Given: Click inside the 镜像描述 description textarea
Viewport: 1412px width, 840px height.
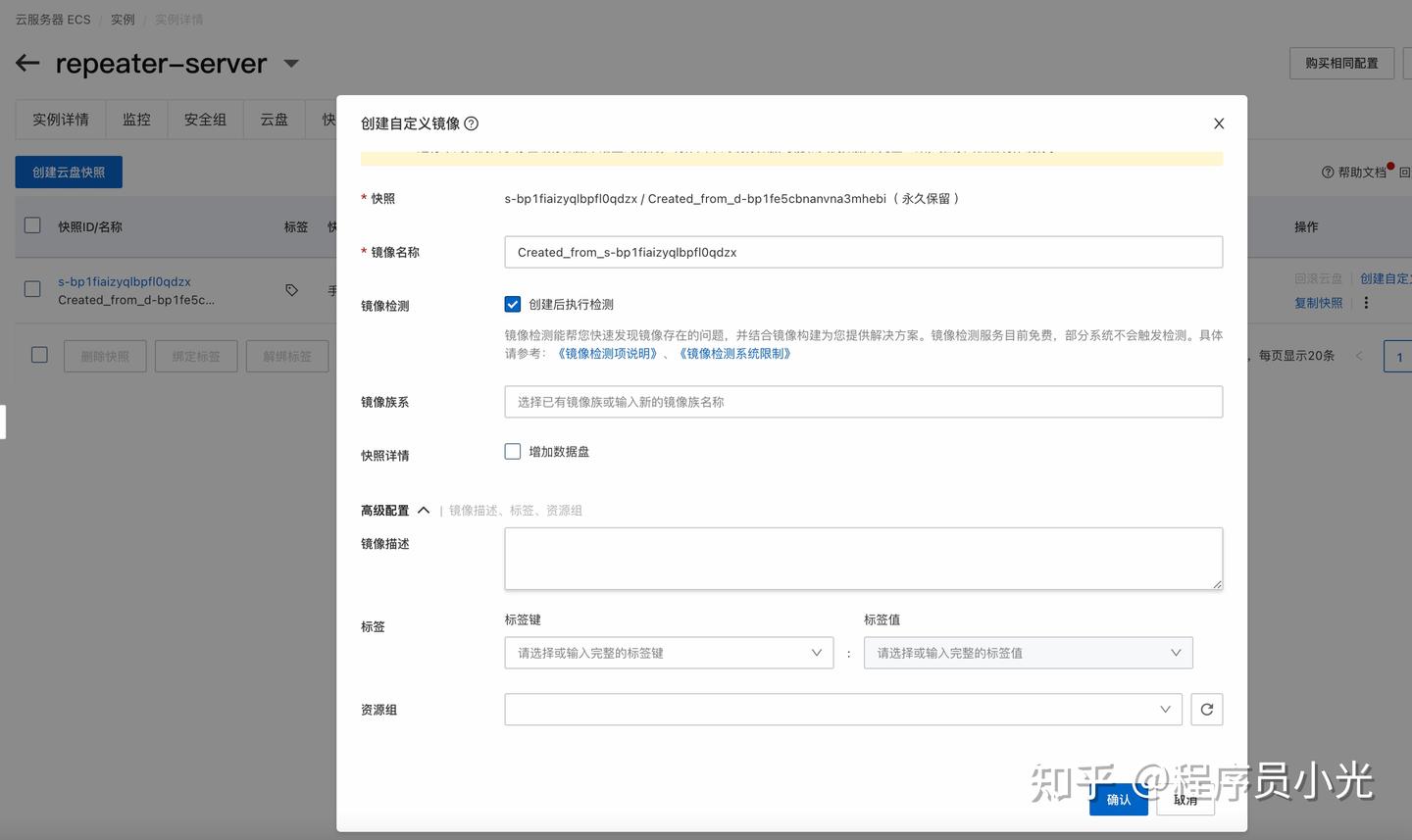Looking at the screenshot, I should click(863, 558).
